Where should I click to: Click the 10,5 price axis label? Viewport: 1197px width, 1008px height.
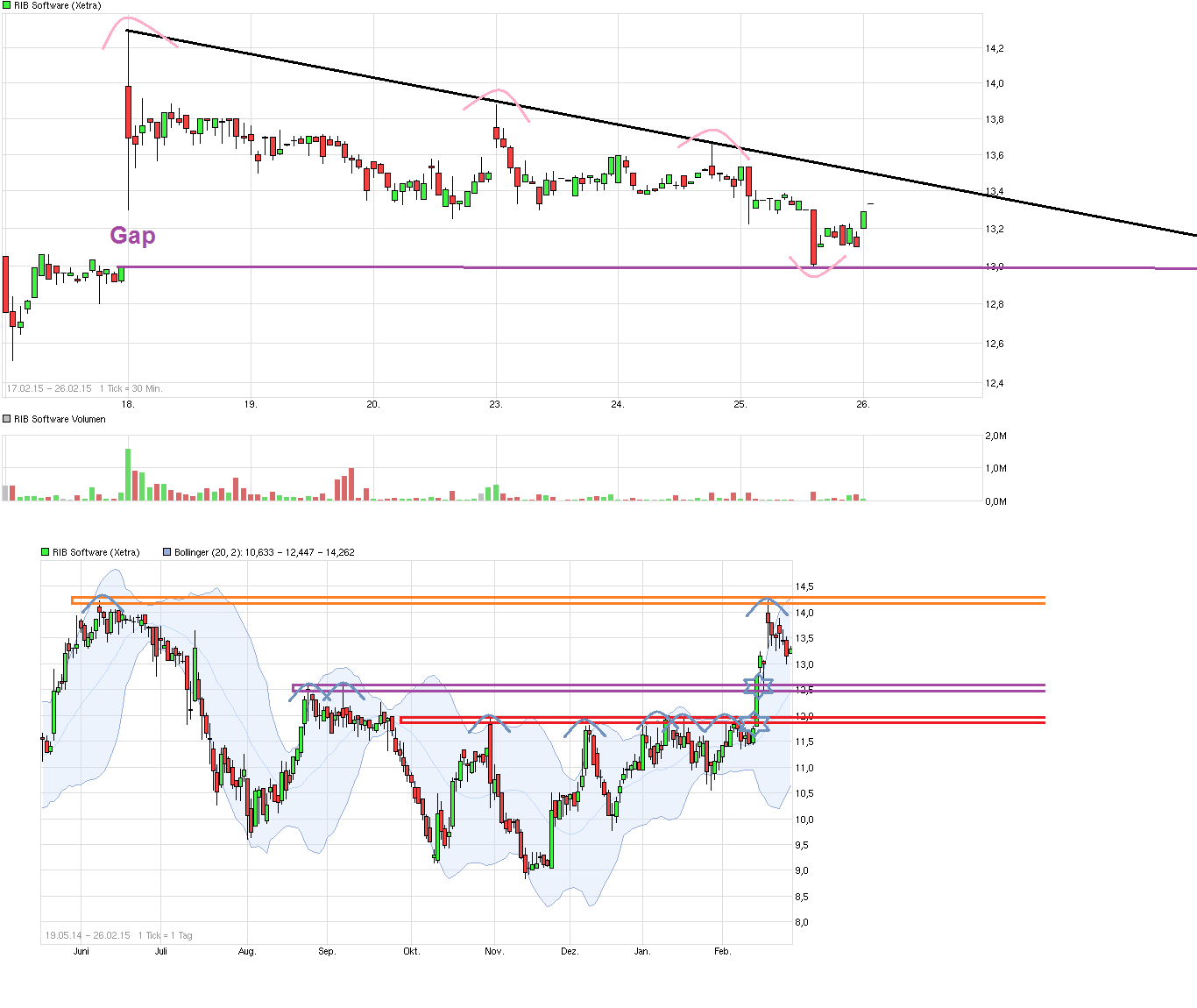804,793
